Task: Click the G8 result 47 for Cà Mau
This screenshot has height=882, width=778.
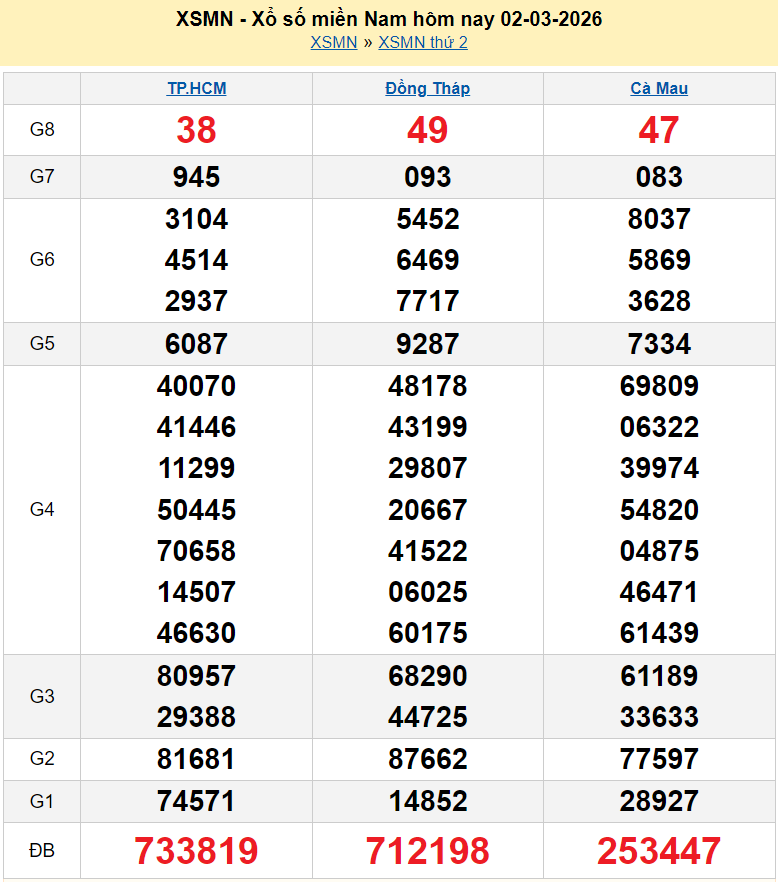Action: click(x=659, y=130)
